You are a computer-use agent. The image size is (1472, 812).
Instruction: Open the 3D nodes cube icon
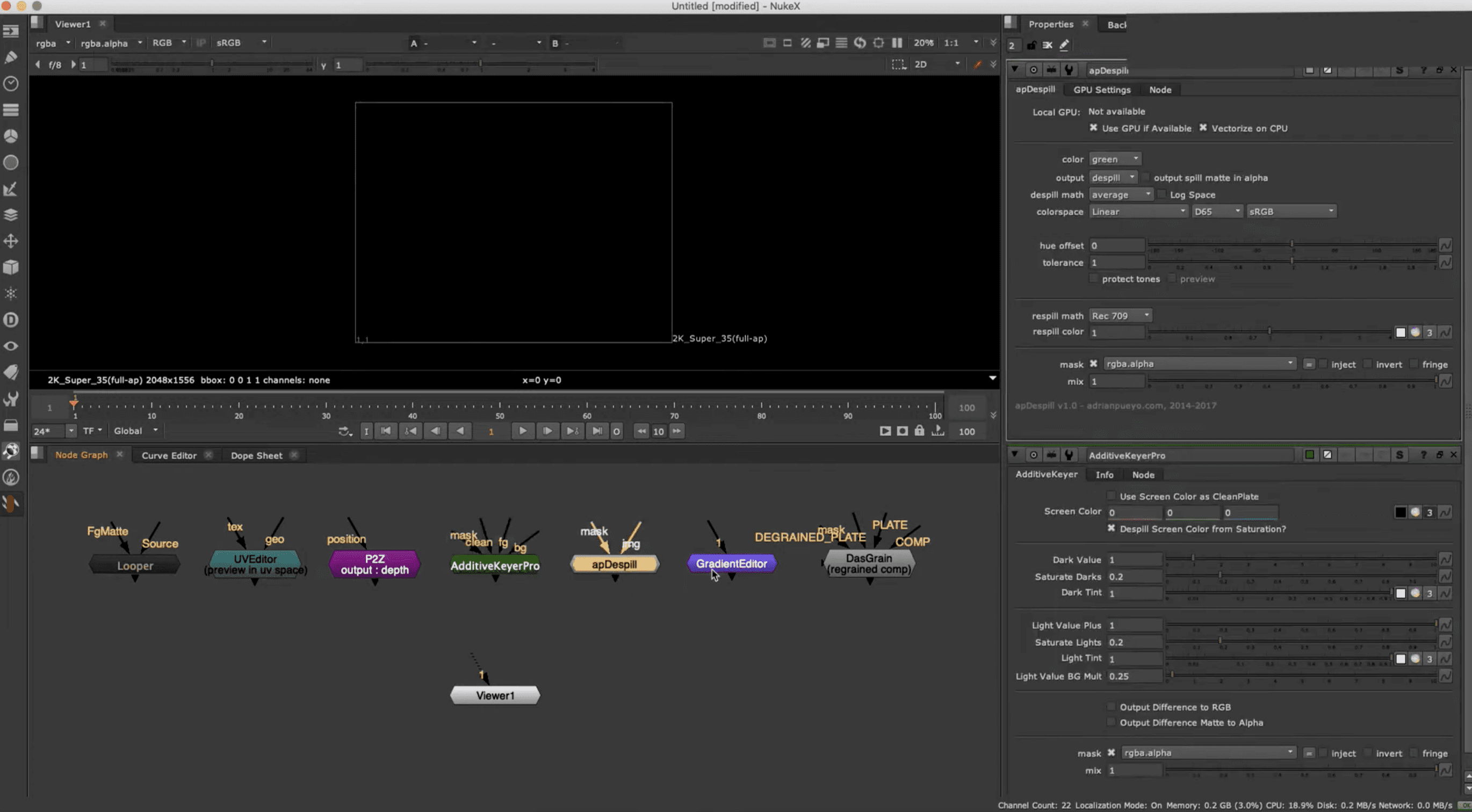[x=11, y=267]
